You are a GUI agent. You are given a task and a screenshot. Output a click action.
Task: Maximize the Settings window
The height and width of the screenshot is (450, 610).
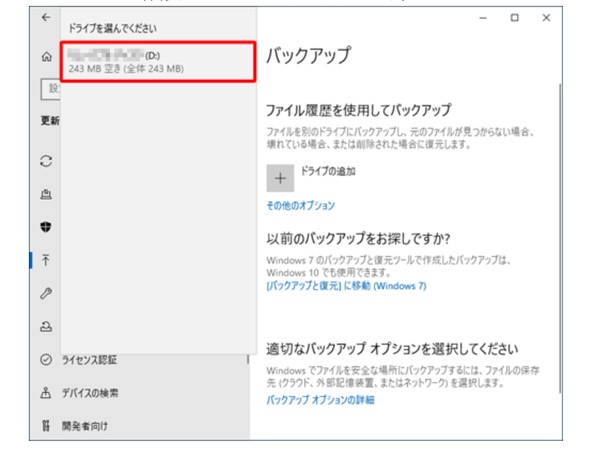(515, 18)
